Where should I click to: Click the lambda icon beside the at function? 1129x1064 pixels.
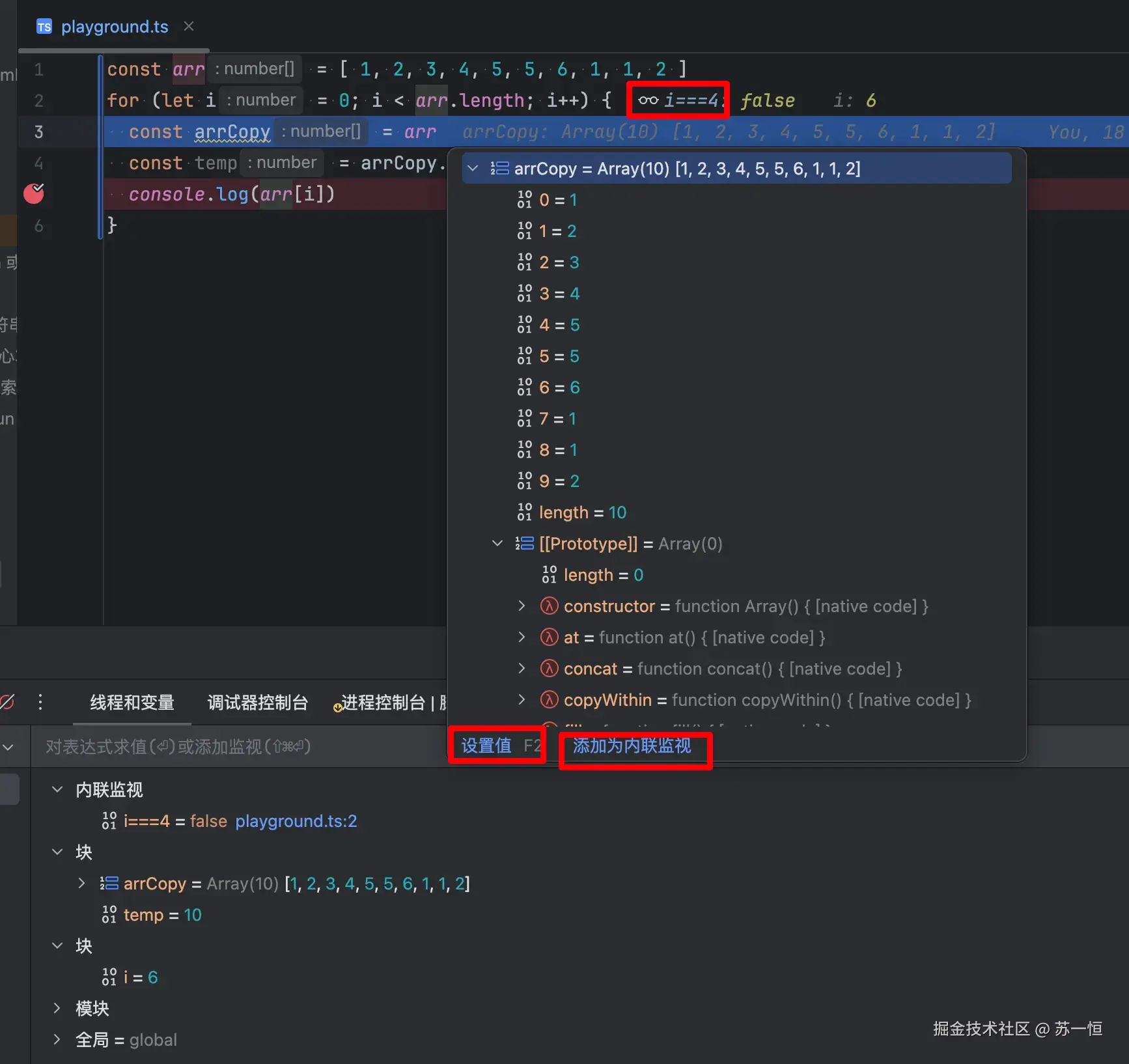[x=550, y=637]
